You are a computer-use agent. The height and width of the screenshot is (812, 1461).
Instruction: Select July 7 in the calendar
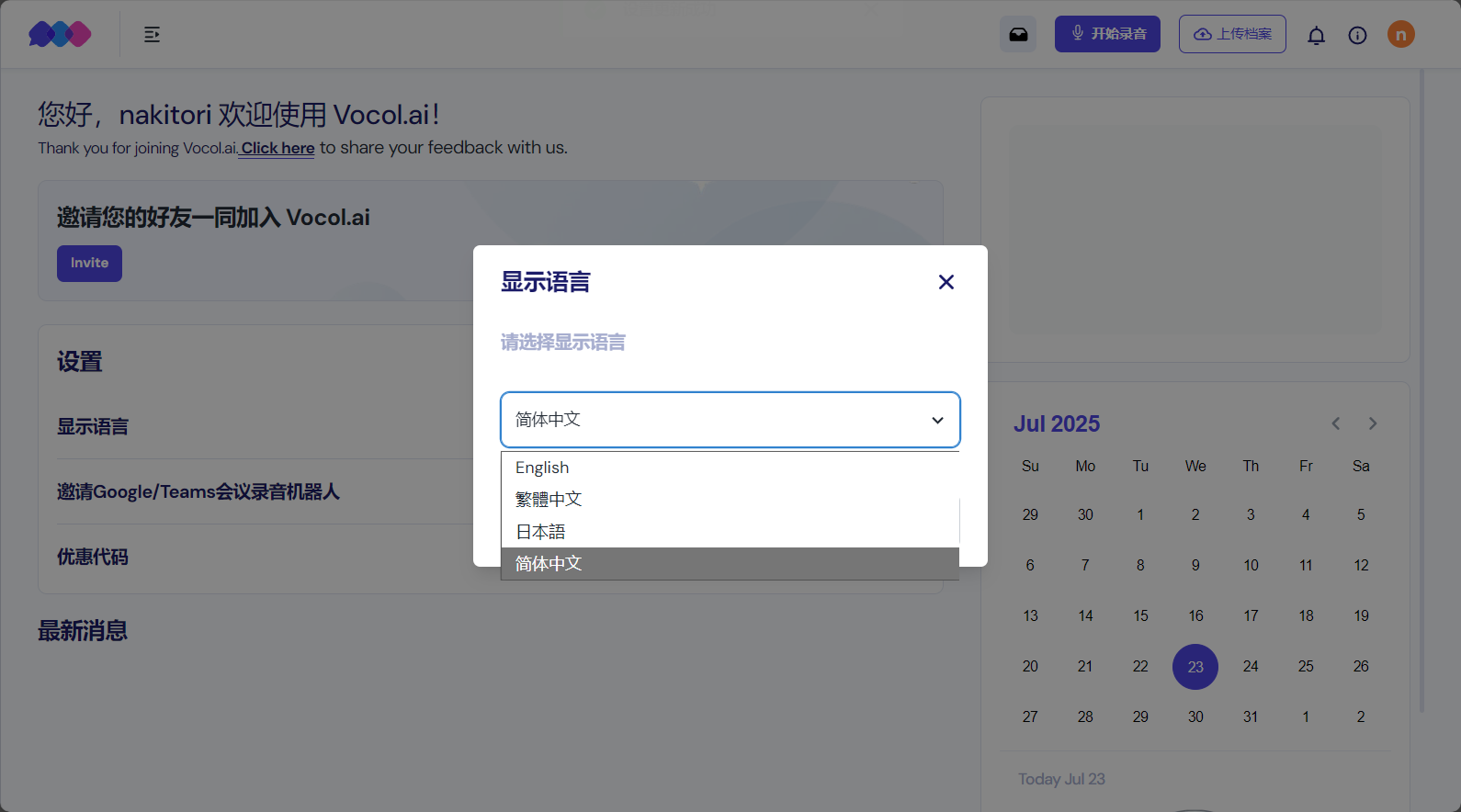(x=1085, y=565)
